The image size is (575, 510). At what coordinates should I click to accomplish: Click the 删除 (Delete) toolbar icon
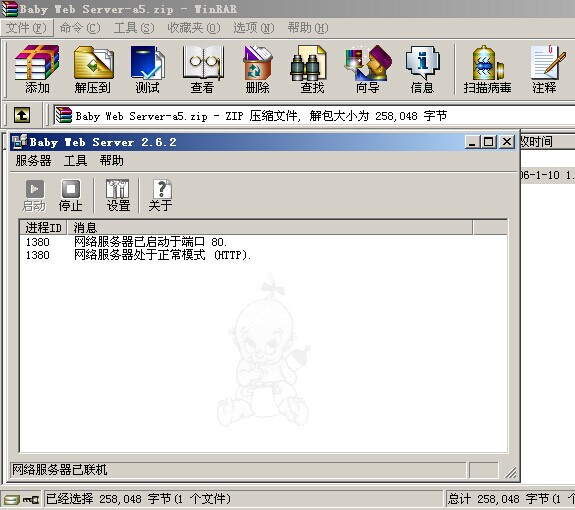pyautogui.click(x=257, y=69)
